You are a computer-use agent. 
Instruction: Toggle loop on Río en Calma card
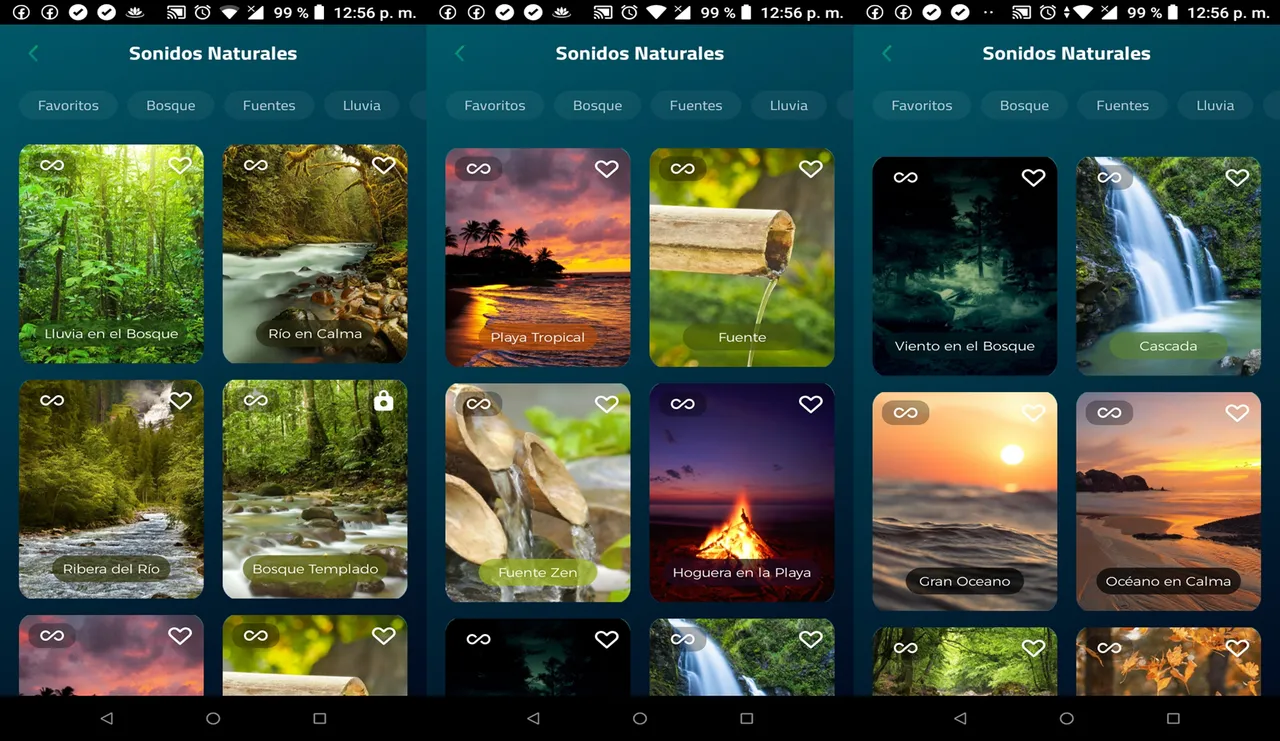(256, 165)
